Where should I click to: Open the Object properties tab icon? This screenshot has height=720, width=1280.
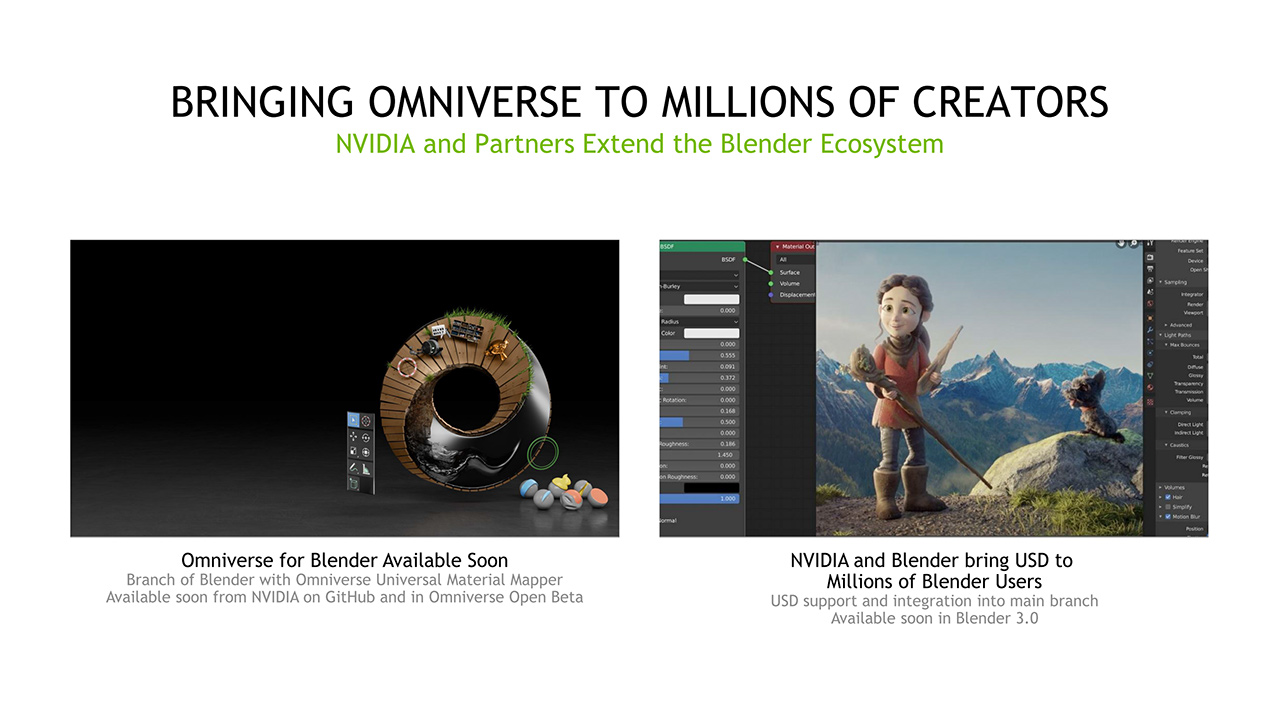point(1150,316)
